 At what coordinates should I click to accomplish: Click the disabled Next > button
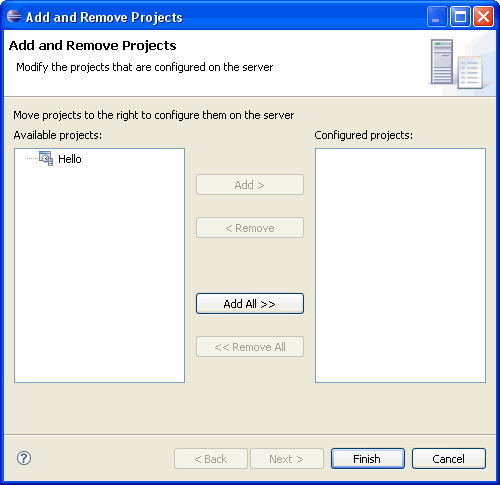(x=287, y=459)
